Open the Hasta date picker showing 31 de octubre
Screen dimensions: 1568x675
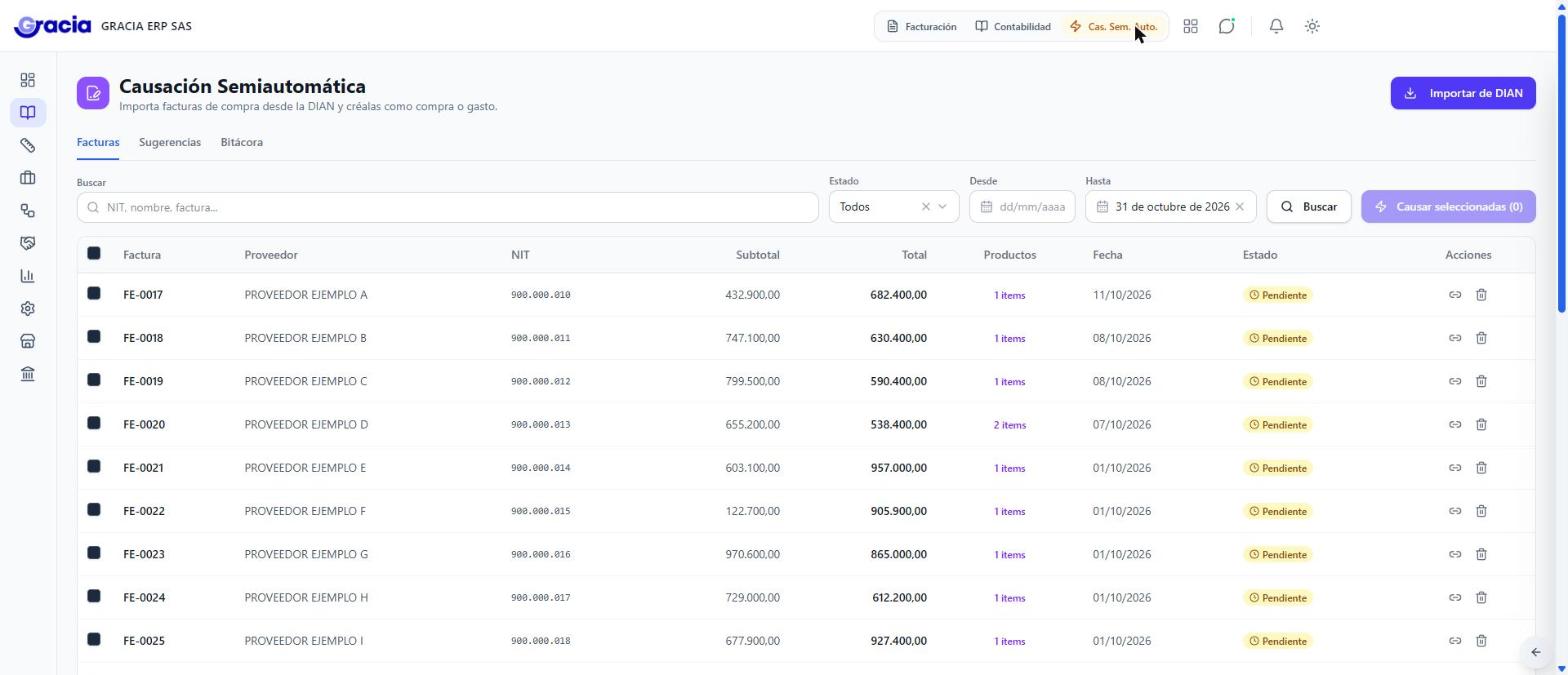[1170, 207]
